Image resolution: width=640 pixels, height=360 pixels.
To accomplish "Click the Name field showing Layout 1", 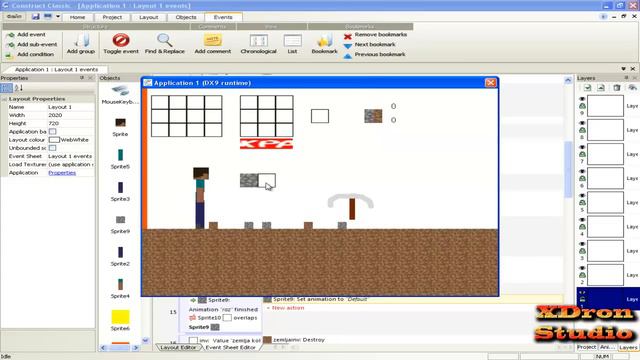I will [70, 107].
